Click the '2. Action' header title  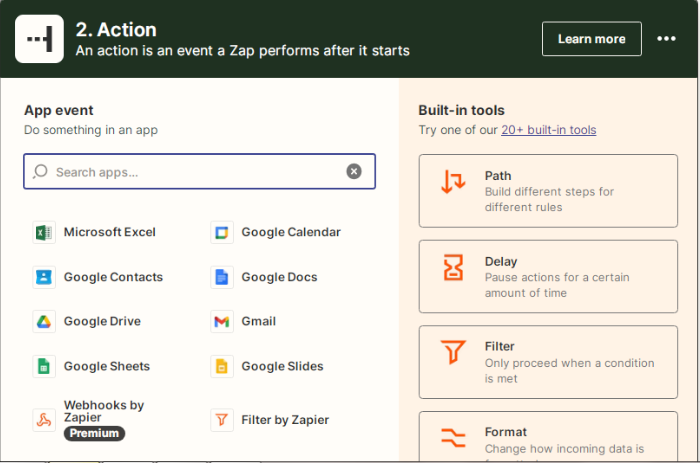[116, 30]
